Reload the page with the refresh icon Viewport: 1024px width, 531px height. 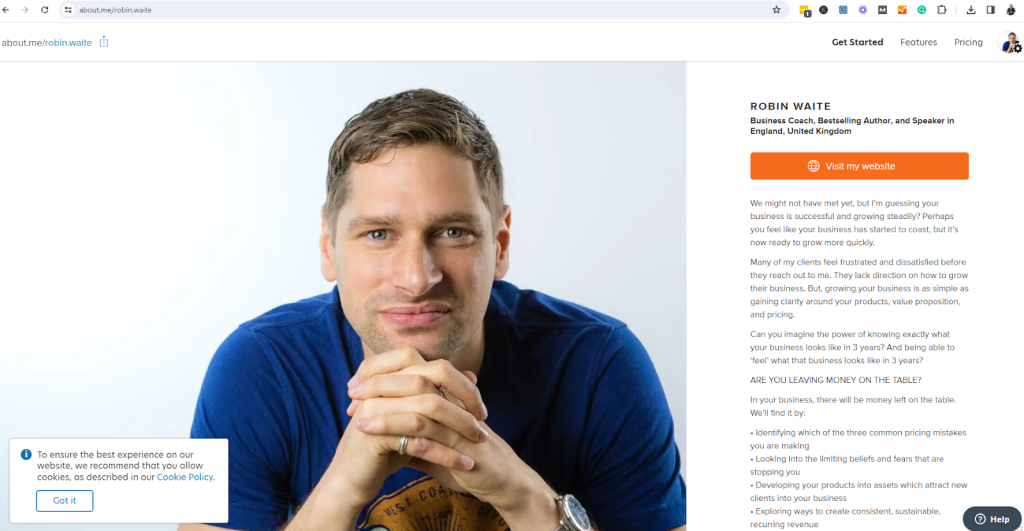44,10
